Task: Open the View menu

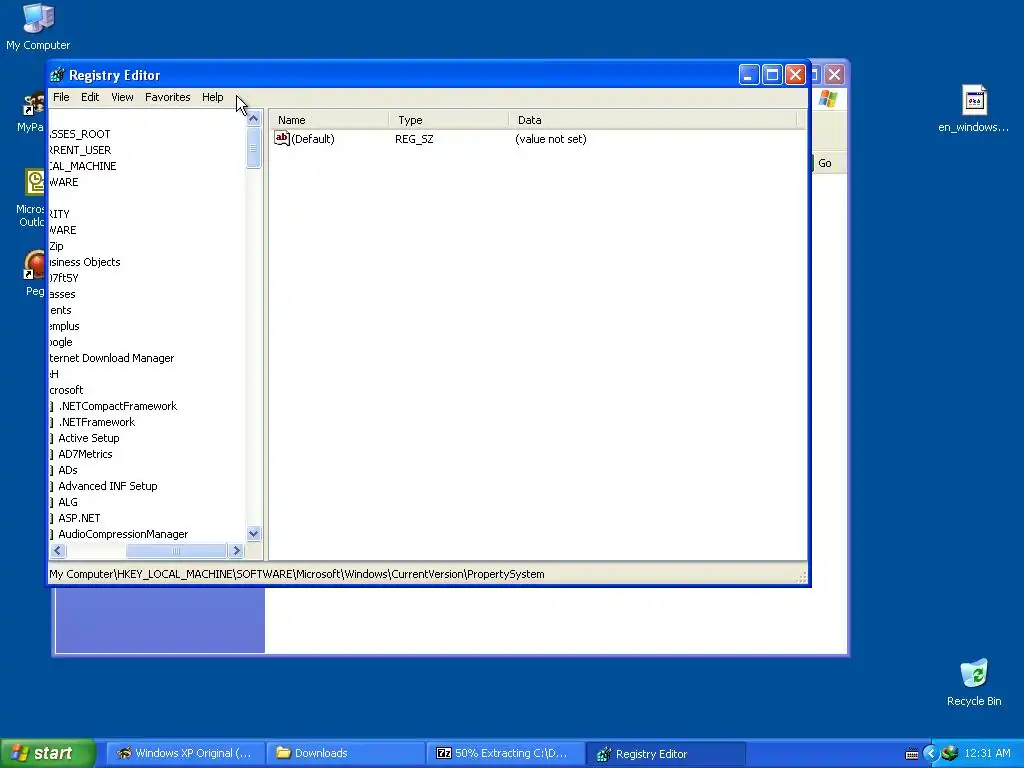Action: (x=122, y=97)
